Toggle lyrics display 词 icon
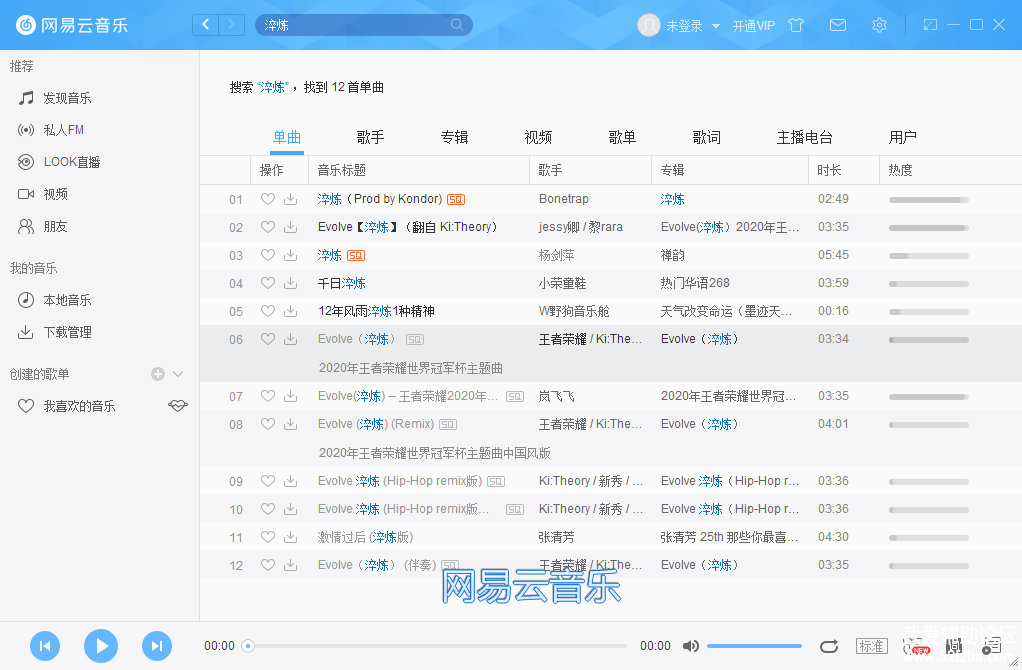The width and height of the screenshot is (1022, 670). (954, 647)
